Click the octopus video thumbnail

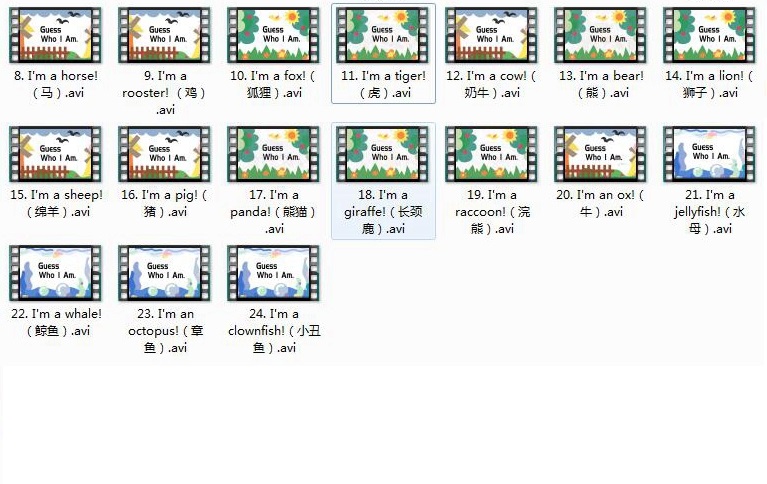[165, 272]
